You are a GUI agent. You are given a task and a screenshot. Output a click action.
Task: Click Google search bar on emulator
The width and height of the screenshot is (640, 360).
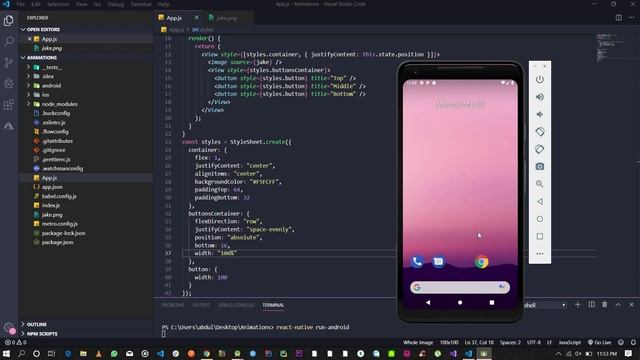[x=460, y=287]
